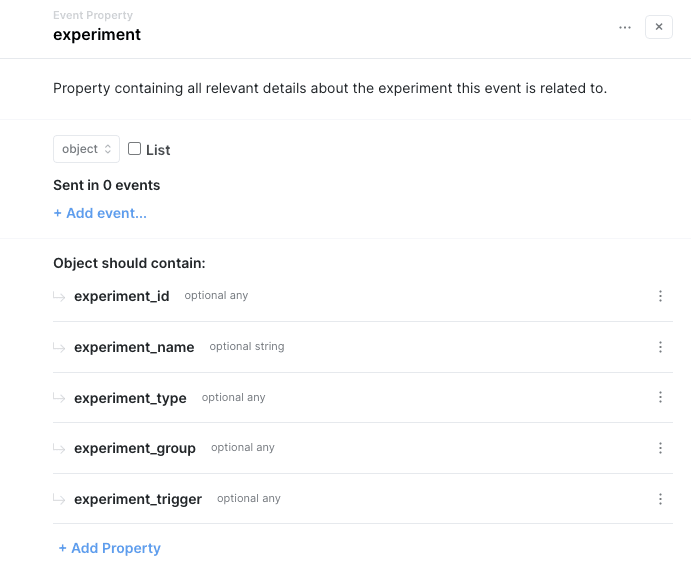691x581 pixels.
Task: Open options menu for experiment_group row
Action: click(660, 448)
